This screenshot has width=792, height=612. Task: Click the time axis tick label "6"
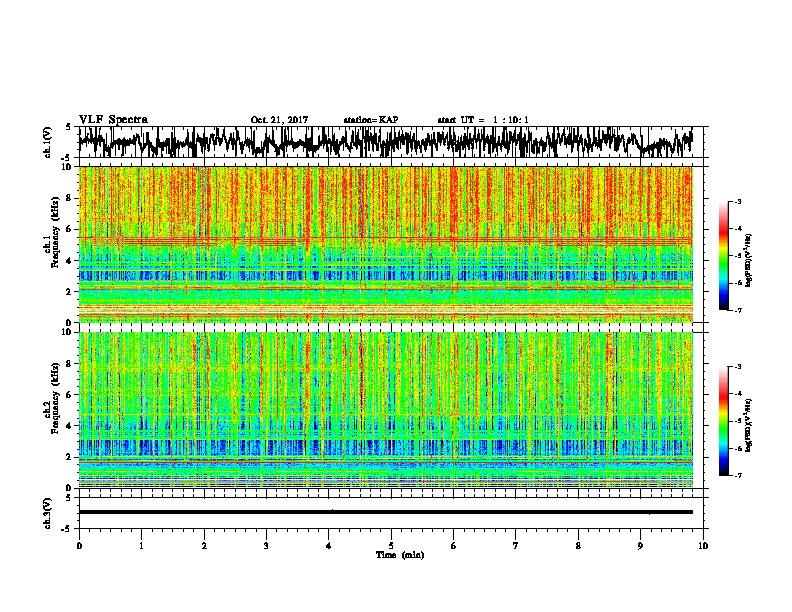pyautogui.click(x=454, y=545)
